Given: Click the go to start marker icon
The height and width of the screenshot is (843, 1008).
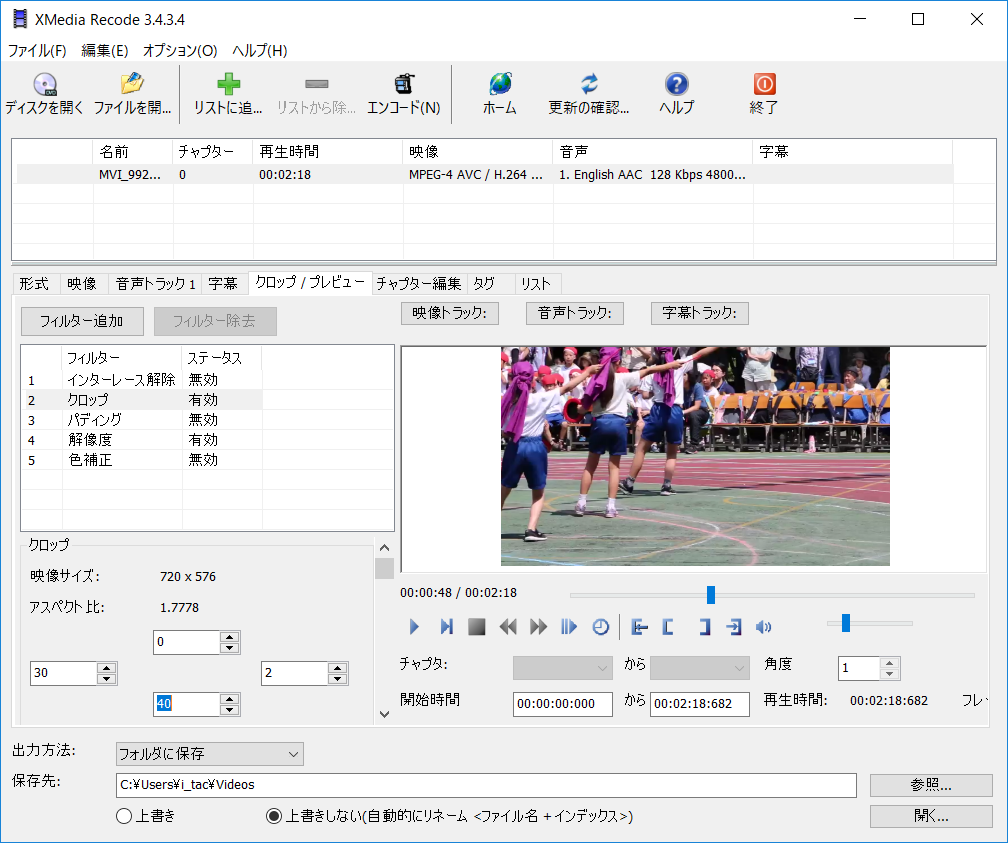Looking at the screenshot, I should tap(639, 627).
